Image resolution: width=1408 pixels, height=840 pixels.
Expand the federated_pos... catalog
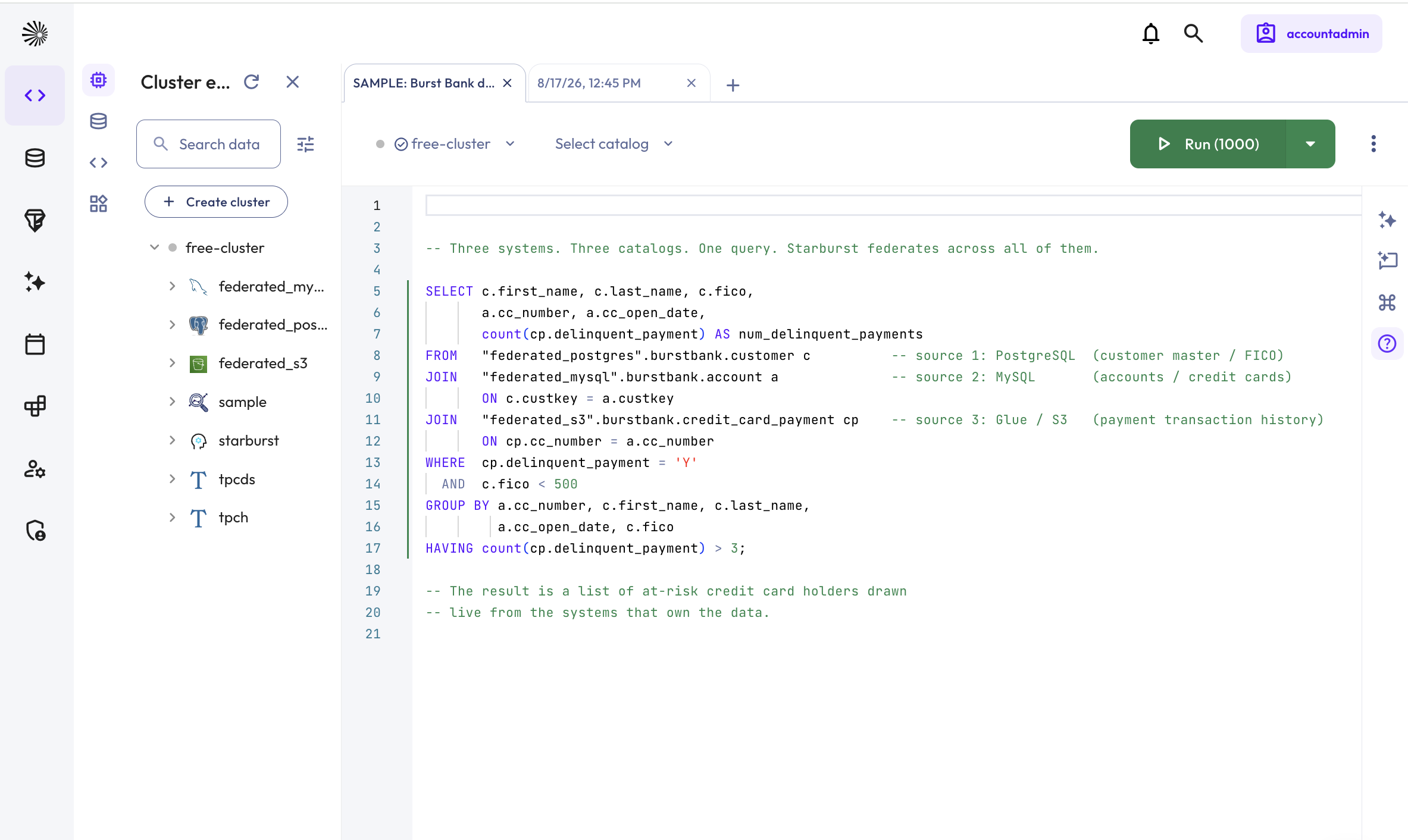(x=172, y=325)
